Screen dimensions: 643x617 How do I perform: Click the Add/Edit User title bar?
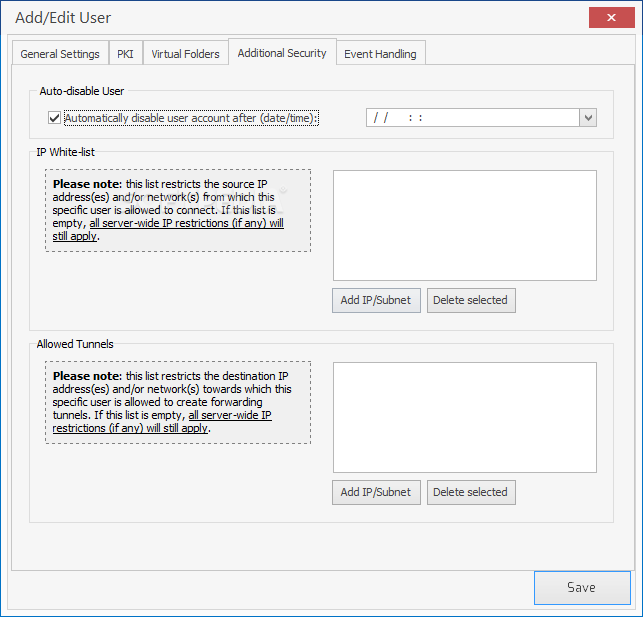[300, 17]
